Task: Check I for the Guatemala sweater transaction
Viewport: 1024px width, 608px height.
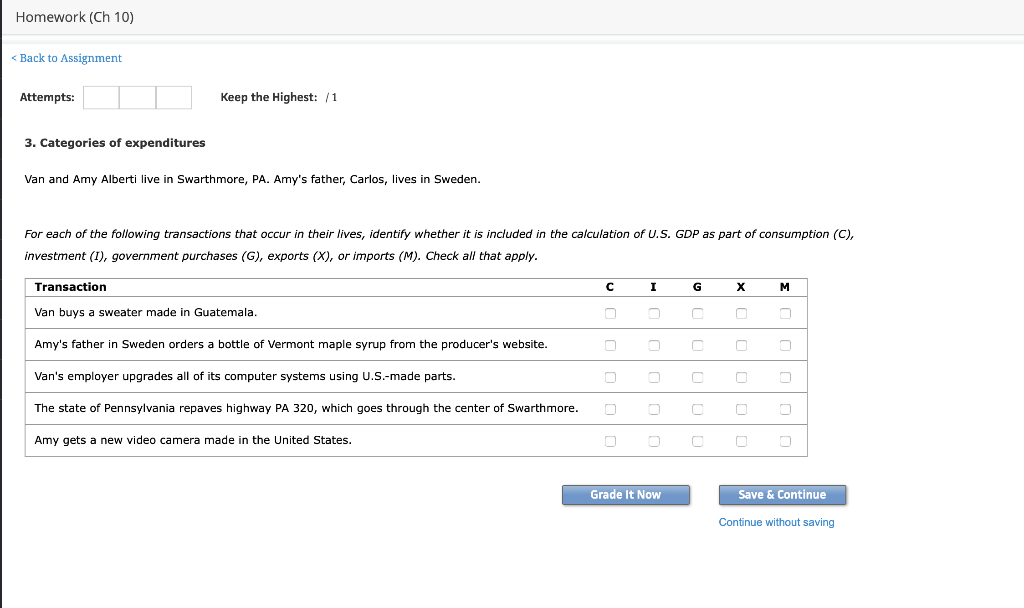Action: [x=653, y=313]
